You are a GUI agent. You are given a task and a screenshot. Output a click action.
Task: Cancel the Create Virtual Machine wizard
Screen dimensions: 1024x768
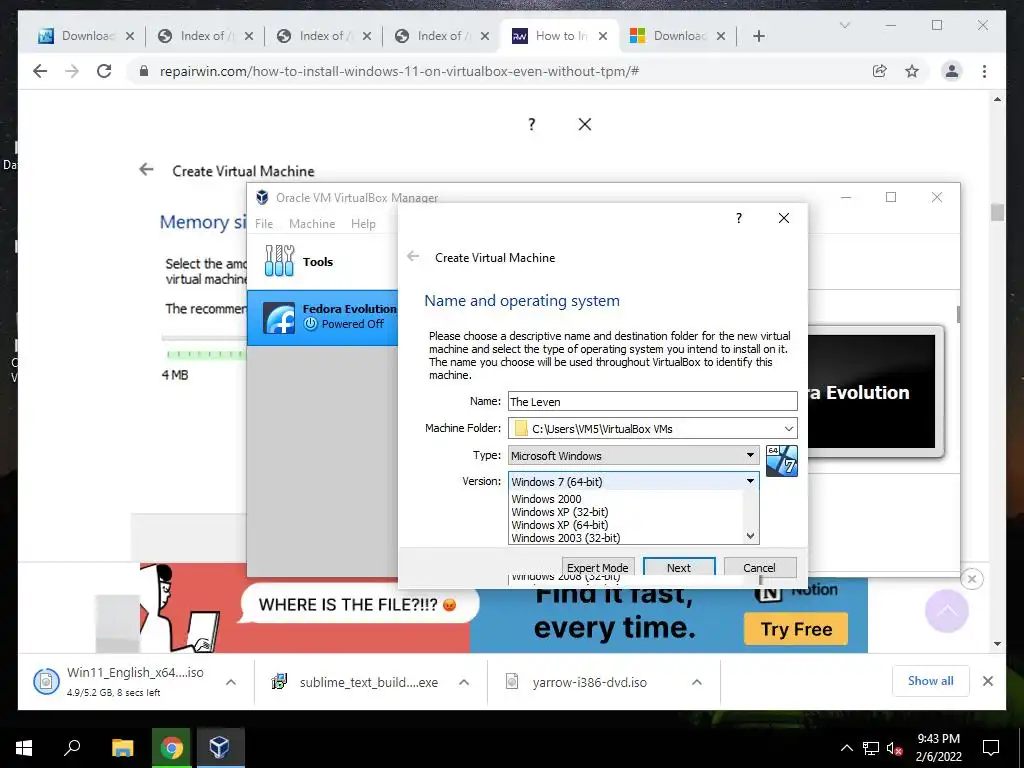click(759, 568)
